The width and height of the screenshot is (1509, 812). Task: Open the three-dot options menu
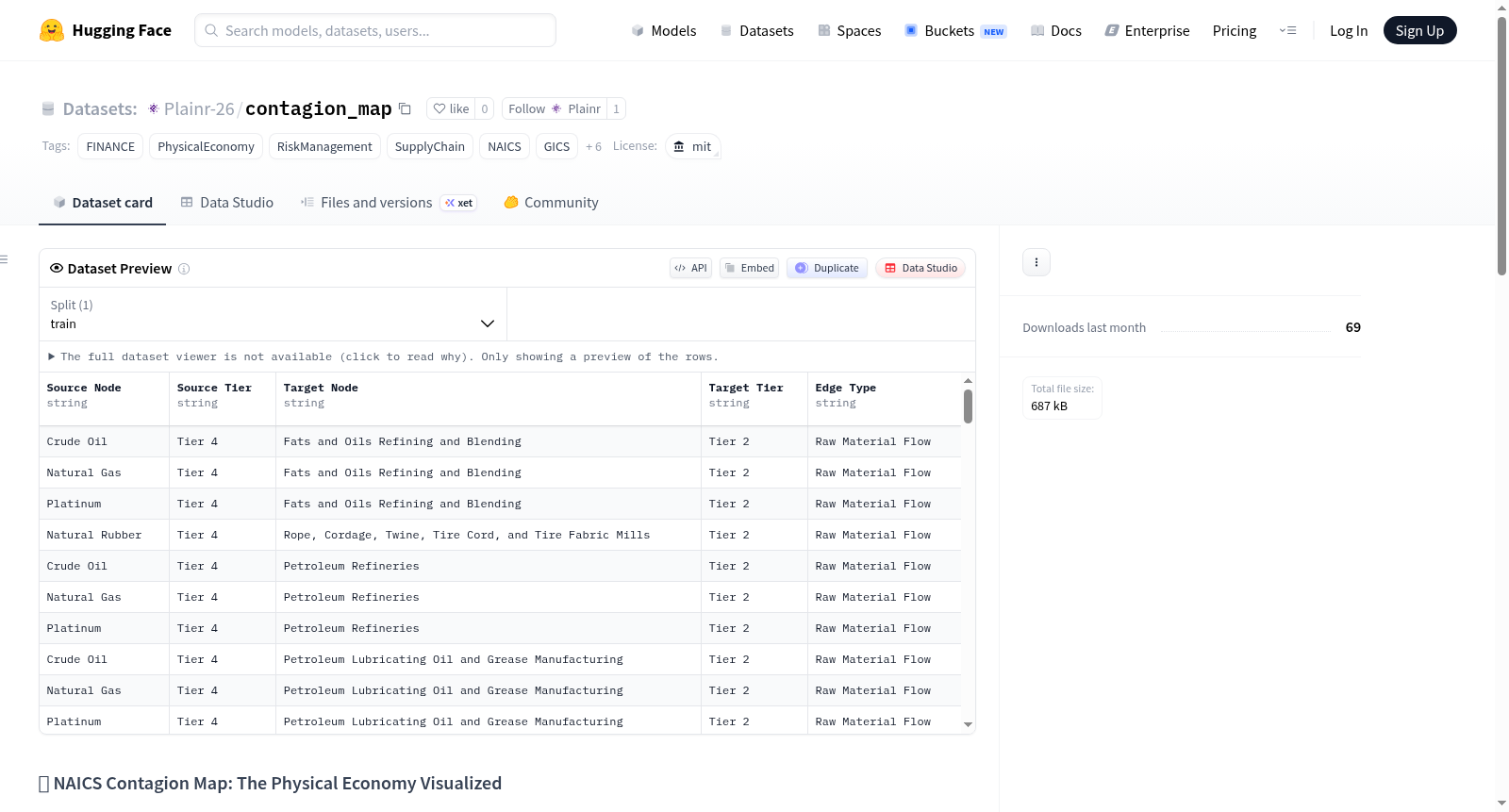point(1036,262)
